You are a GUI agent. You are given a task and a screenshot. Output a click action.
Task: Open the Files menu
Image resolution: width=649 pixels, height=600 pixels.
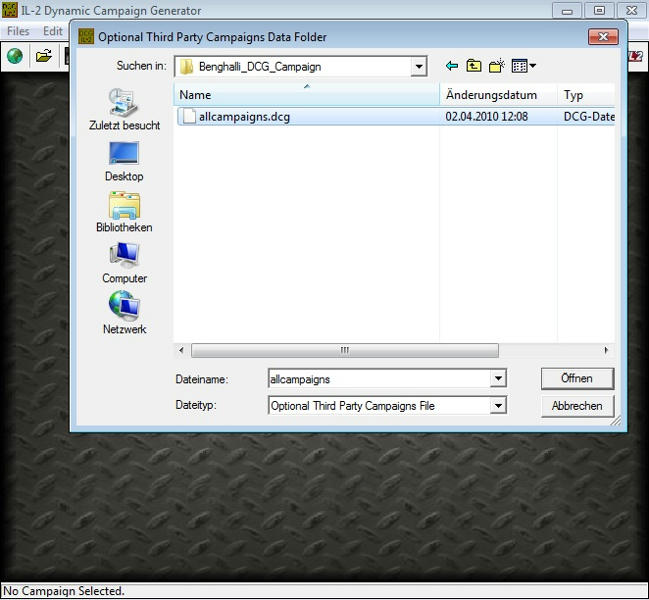click(18, 31)
